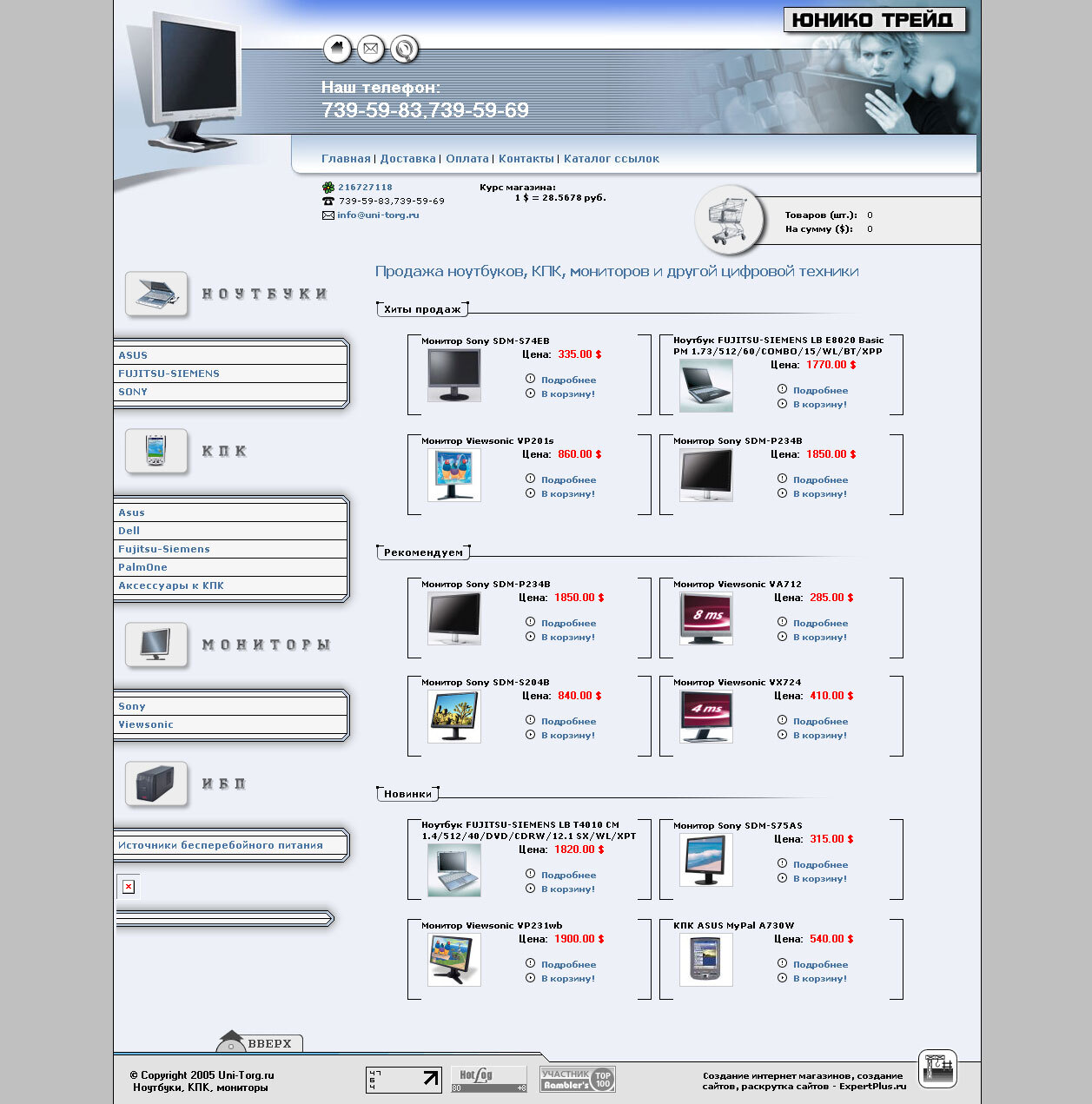Click the ВВЕРХ scroll-to-top button

260,1042
